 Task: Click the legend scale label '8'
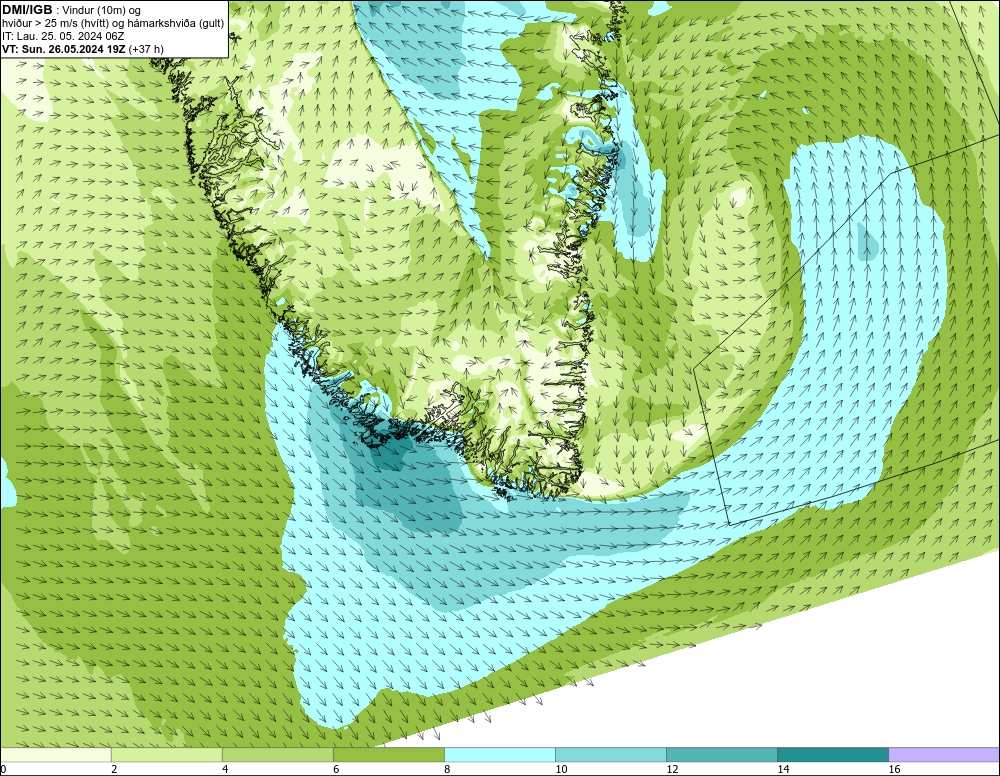(447, 769)
